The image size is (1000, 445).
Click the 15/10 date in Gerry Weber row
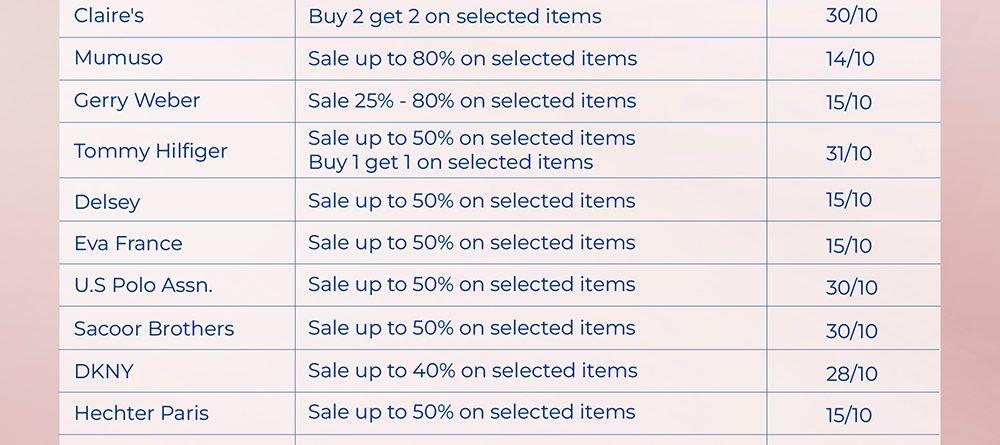point(850,102)
